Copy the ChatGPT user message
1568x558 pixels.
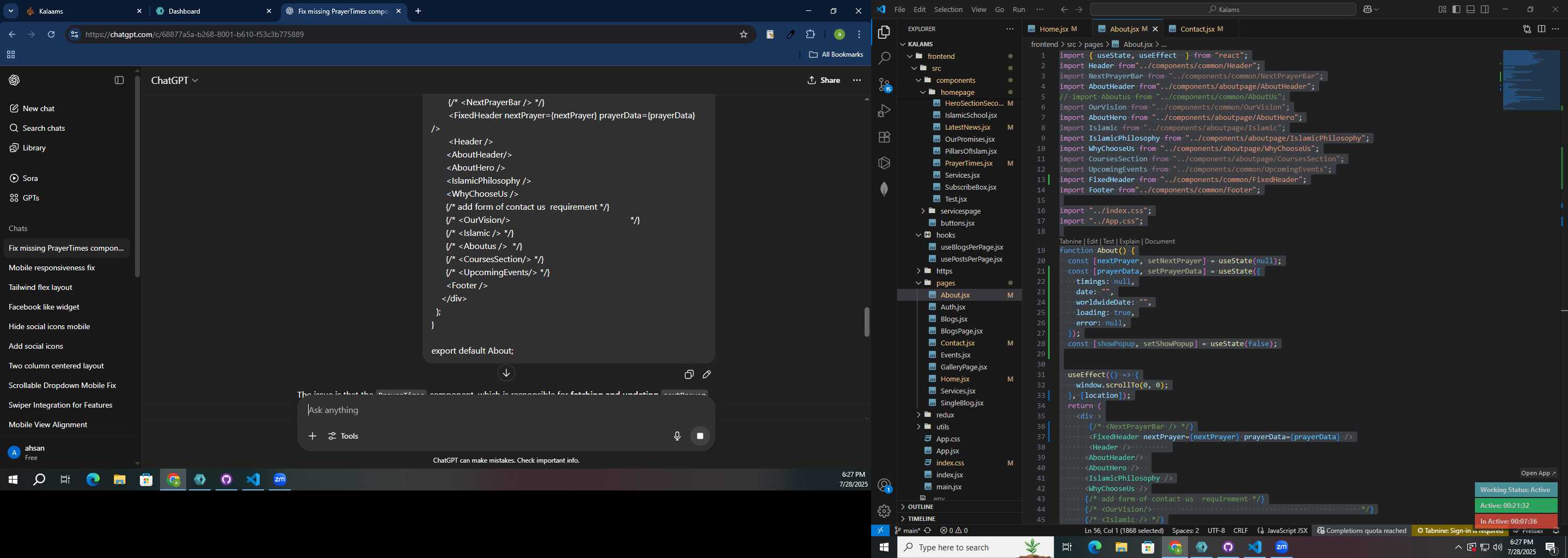point(689,375)
